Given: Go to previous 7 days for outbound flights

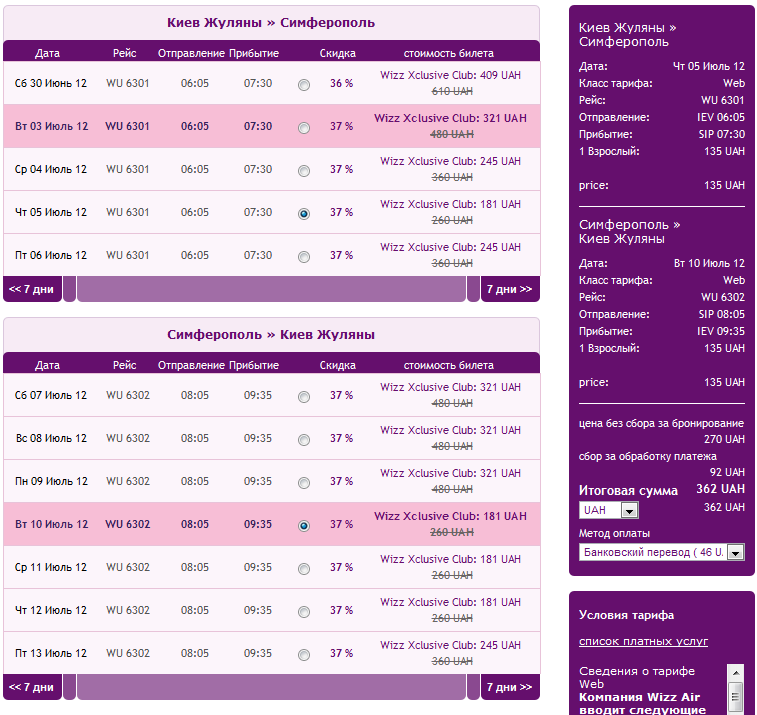Looking at the screenshot, I should [32, 289].
